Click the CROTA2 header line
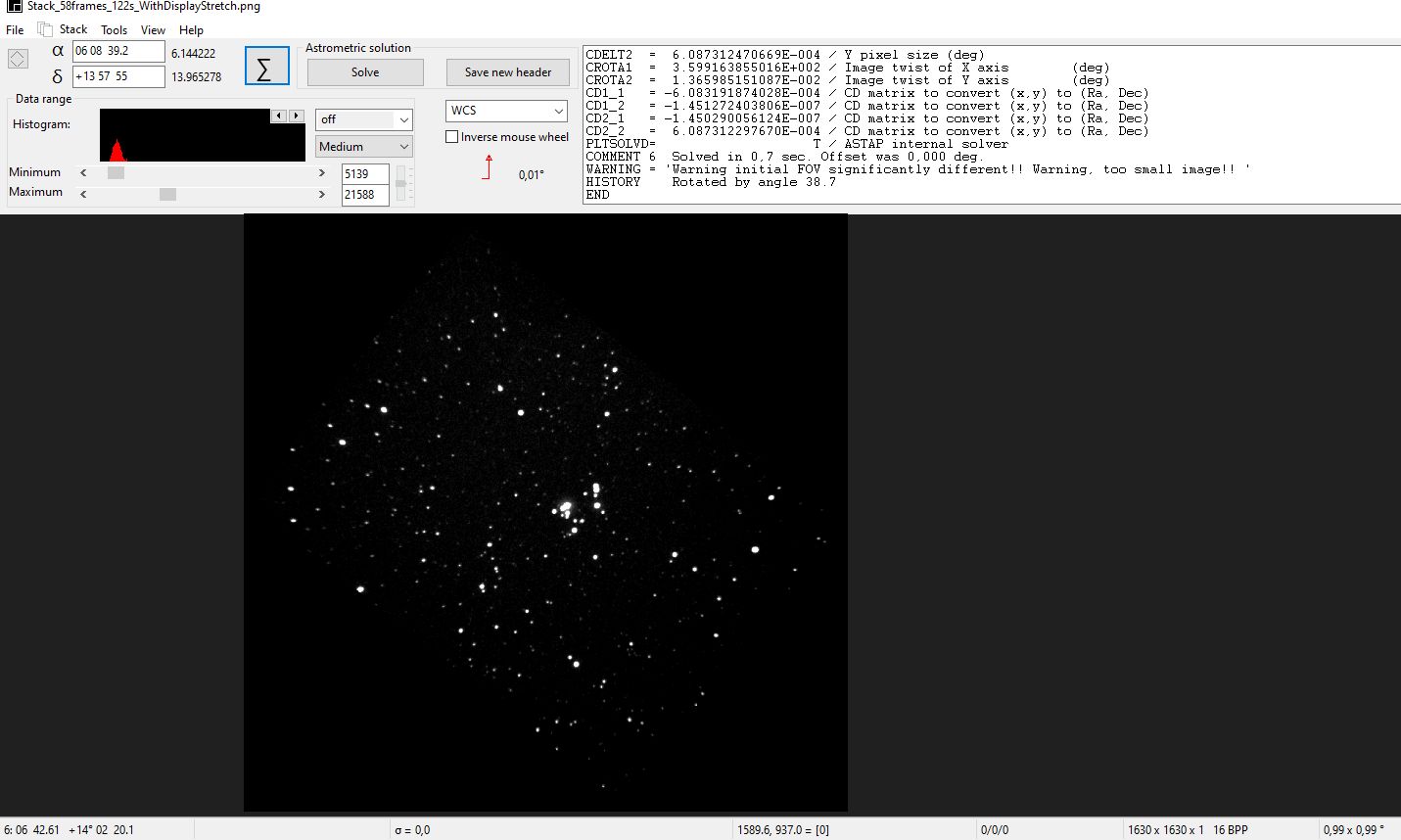1401x840 pixels. [848, 80]
